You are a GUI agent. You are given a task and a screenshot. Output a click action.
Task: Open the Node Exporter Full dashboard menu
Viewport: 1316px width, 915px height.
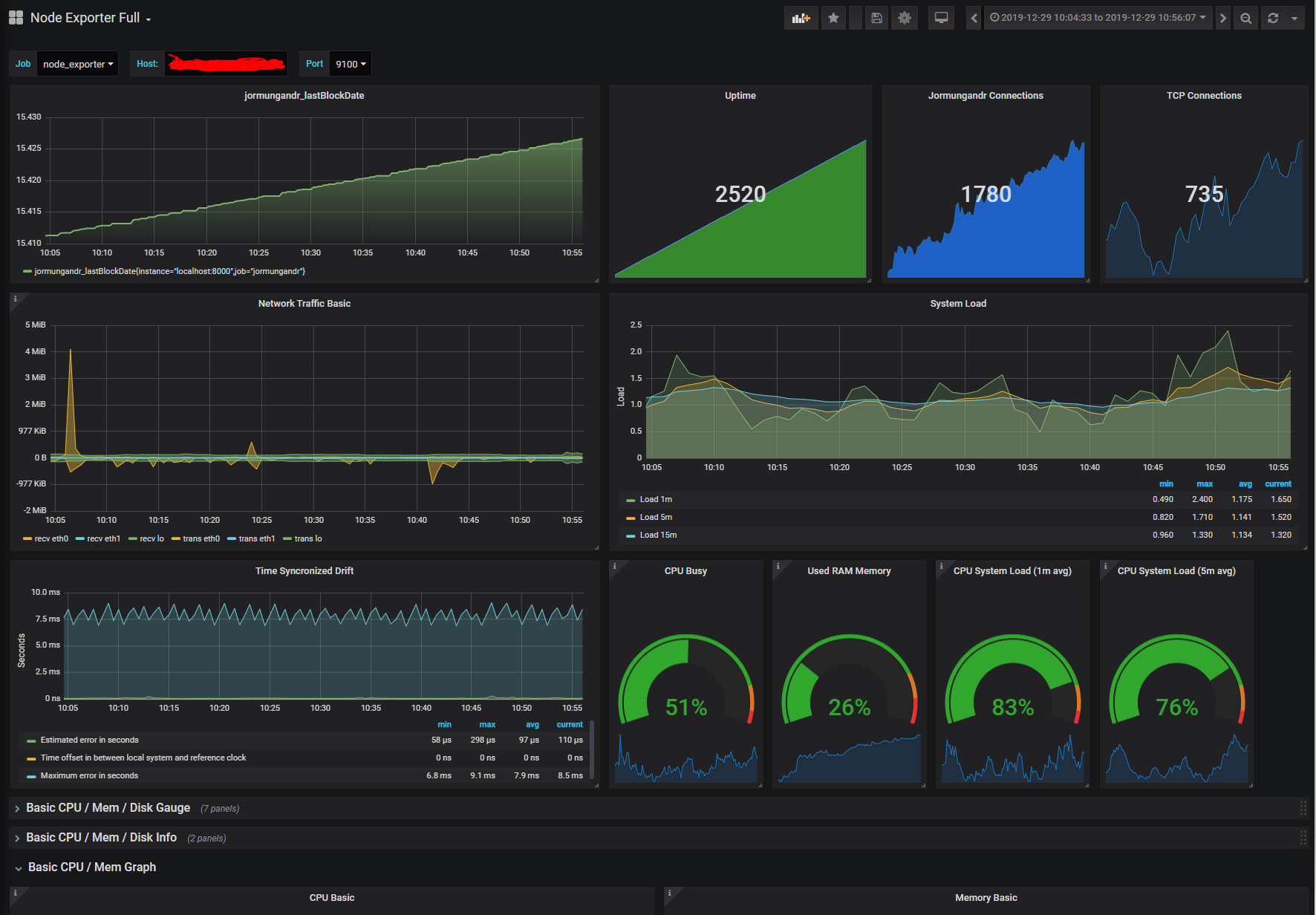coord(89,17)
